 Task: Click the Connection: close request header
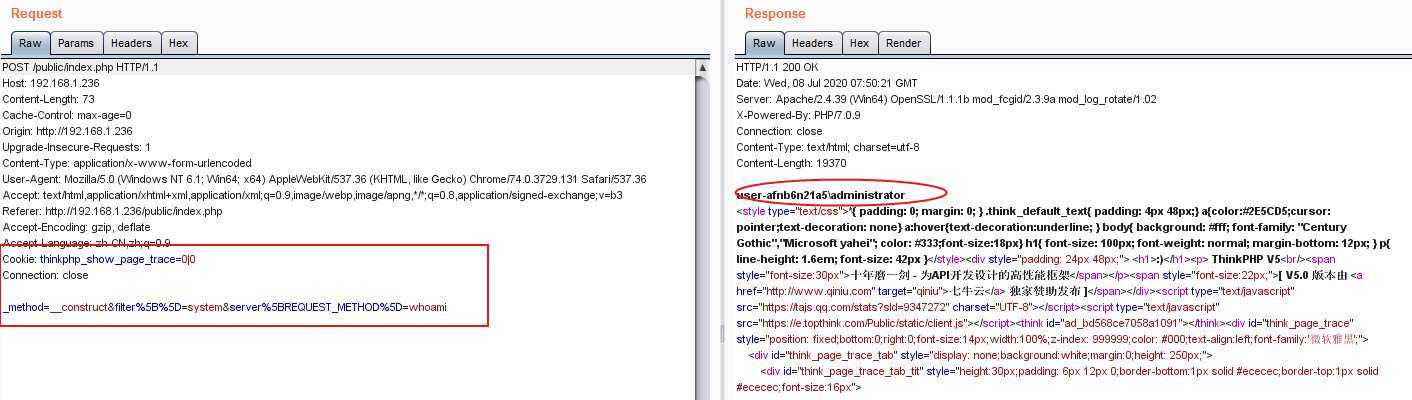(x=45, y=275)
